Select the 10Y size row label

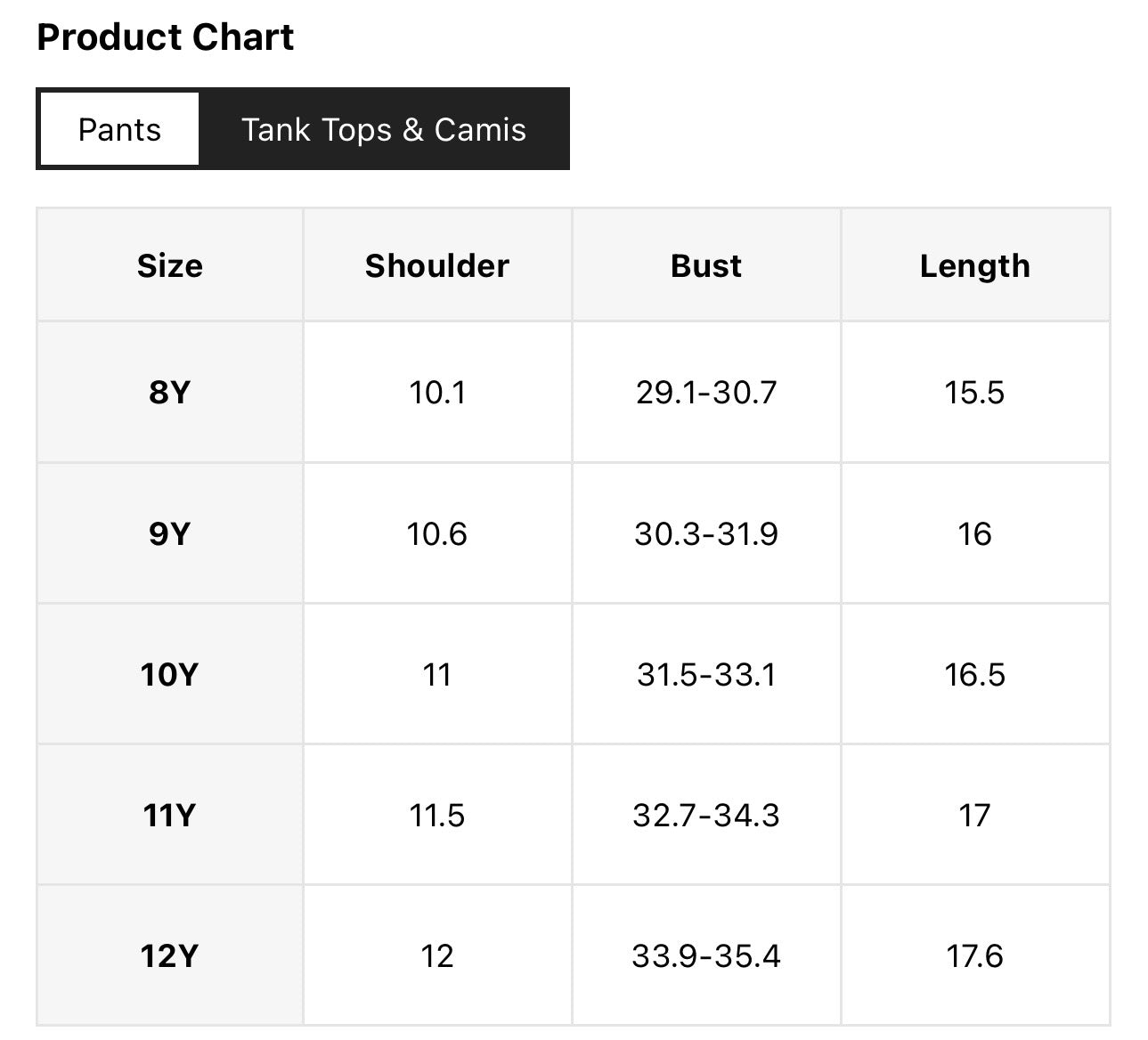[170, 674]
